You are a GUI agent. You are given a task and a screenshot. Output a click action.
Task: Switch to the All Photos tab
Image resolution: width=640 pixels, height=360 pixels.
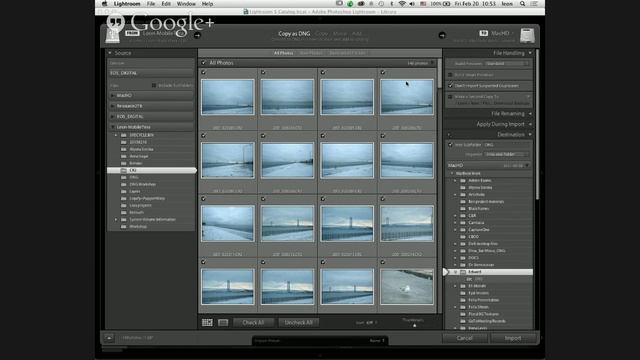coord(283,53)
